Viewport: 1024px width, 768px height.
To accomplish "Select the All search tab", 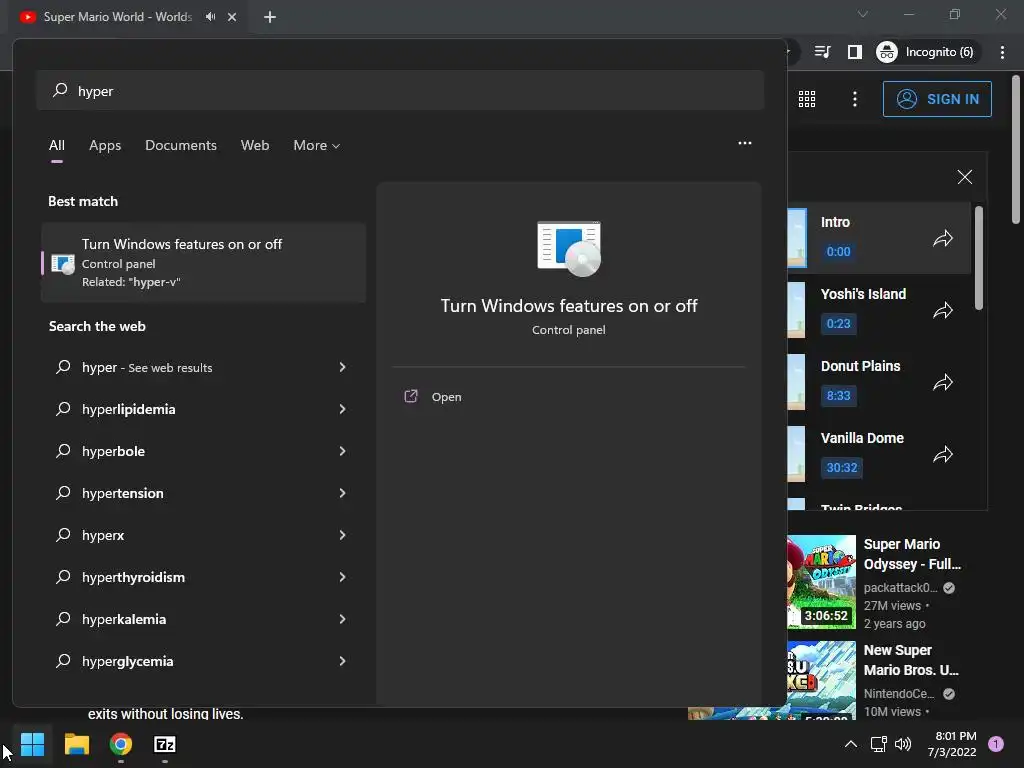I will tap(57, 145).
